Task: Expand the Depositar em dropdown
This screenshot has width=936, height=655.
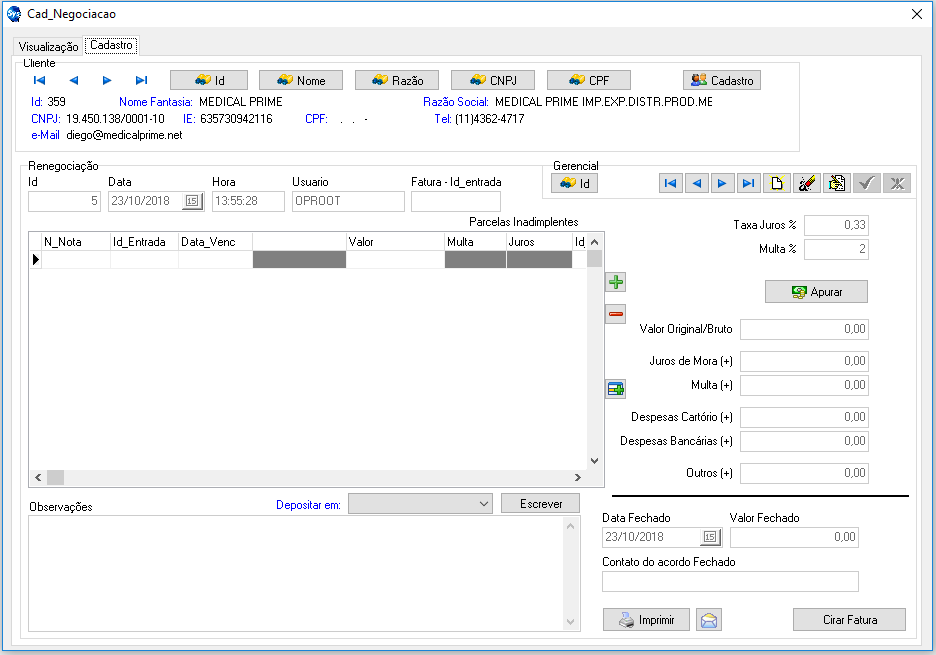Action: [x=484, y=504]
